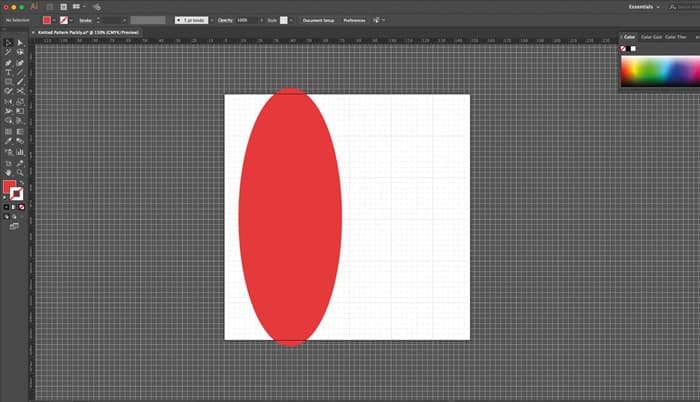Select the Rectangle shape tool
This screenshot has width=700, height=402.
click(x=8, y=82)
